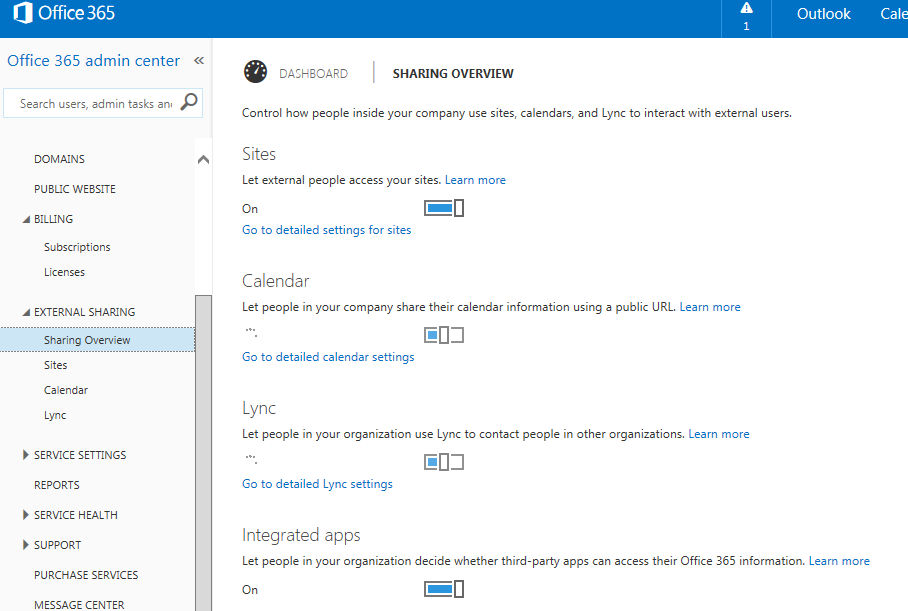Click Learn more link for Calendar

point(710,307)
